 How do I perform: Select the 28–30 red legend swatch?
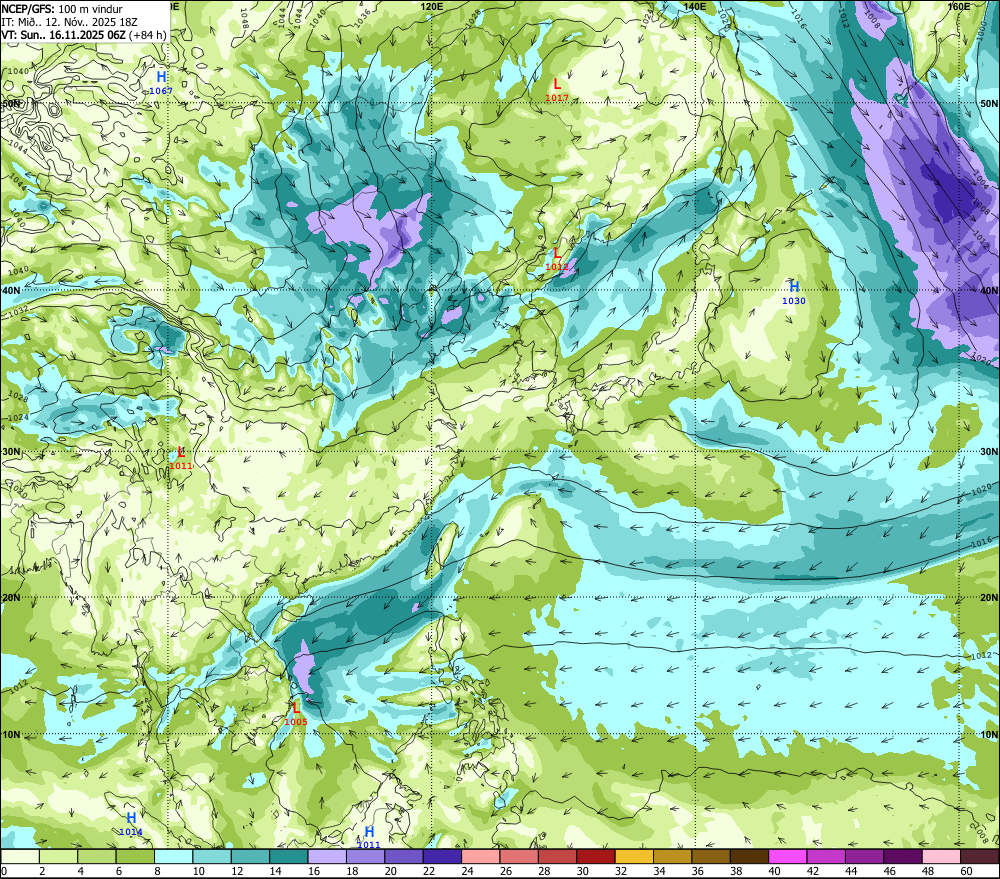[557, 856]
